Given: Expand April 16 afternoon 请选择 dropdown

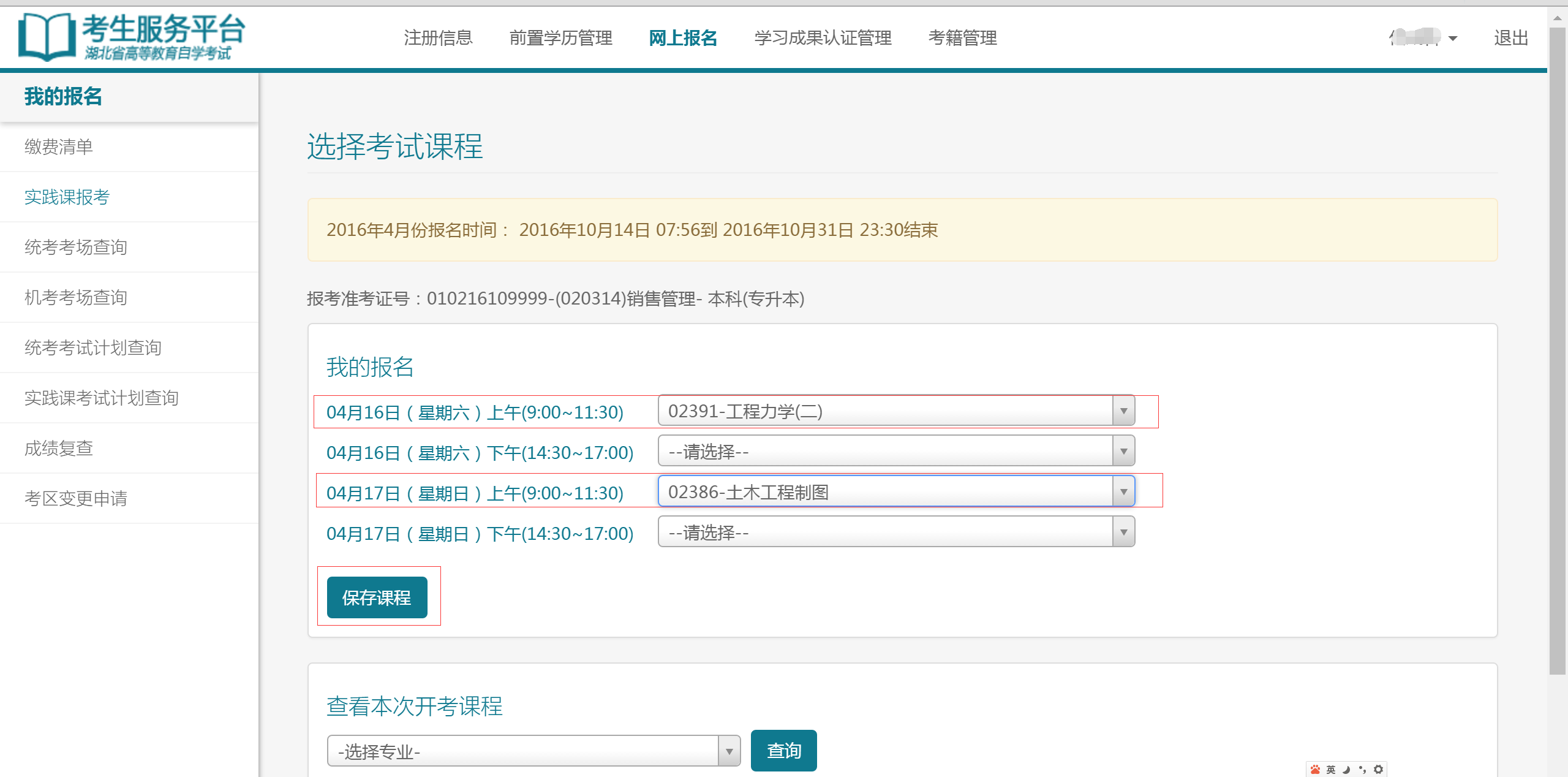Looking at the screenshot, I should click(895, 452).
